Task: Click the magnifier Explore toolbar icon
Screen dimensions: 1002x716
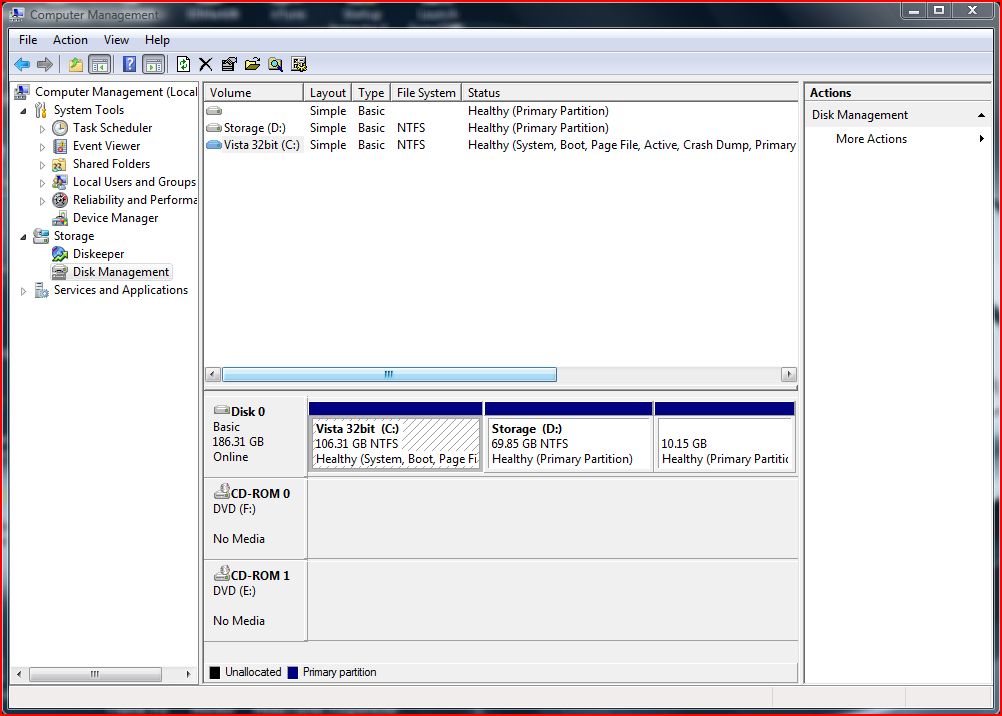Action: [x=275, y=64]
